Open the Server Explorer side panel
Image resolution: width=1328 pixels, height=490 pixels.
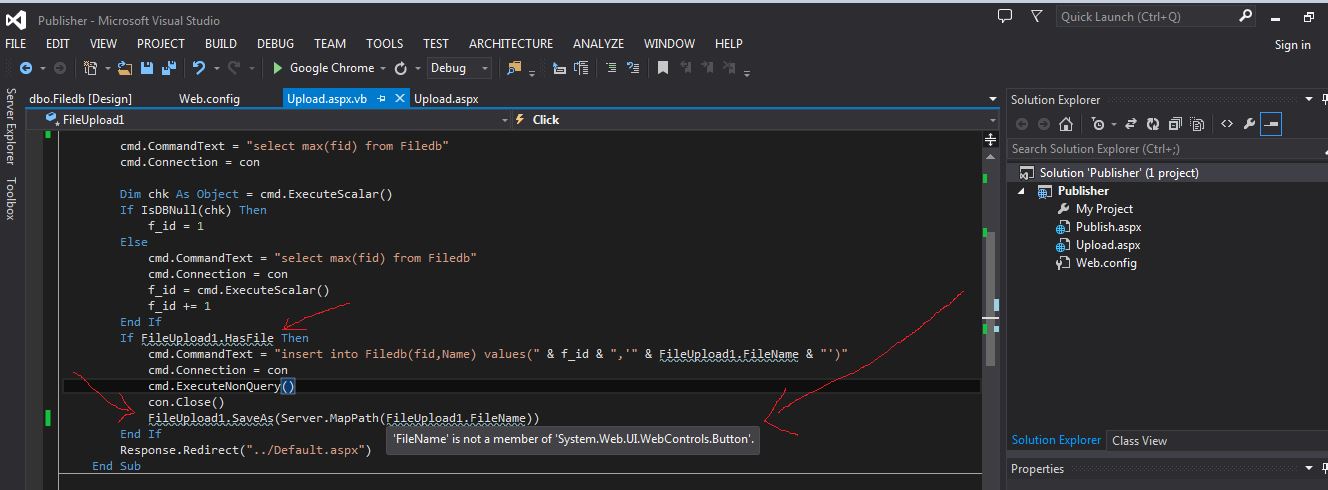coord(11,125)
